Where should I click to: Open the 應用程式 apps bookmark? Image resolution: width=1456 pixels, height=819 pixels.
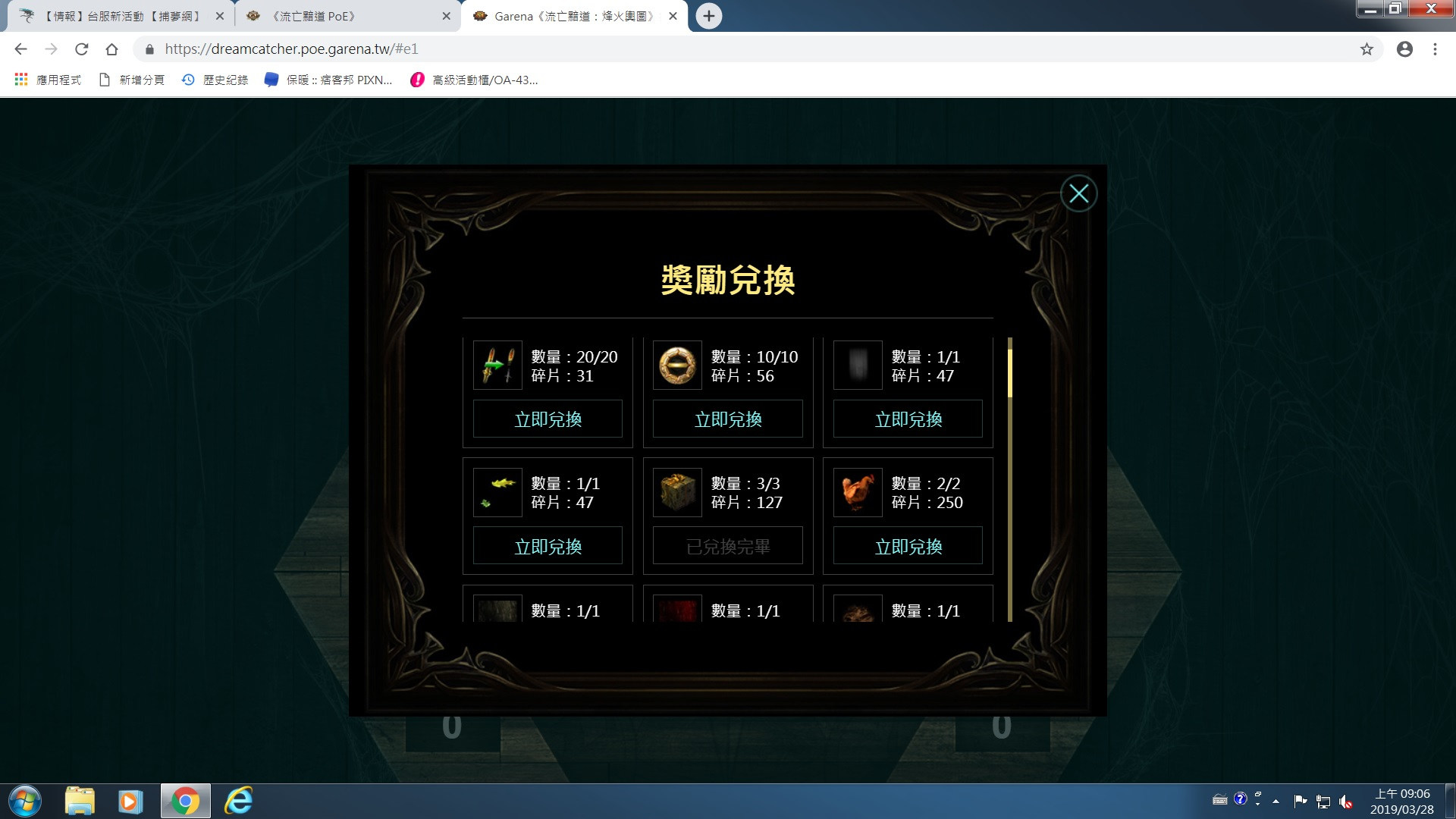coord(48,80)
